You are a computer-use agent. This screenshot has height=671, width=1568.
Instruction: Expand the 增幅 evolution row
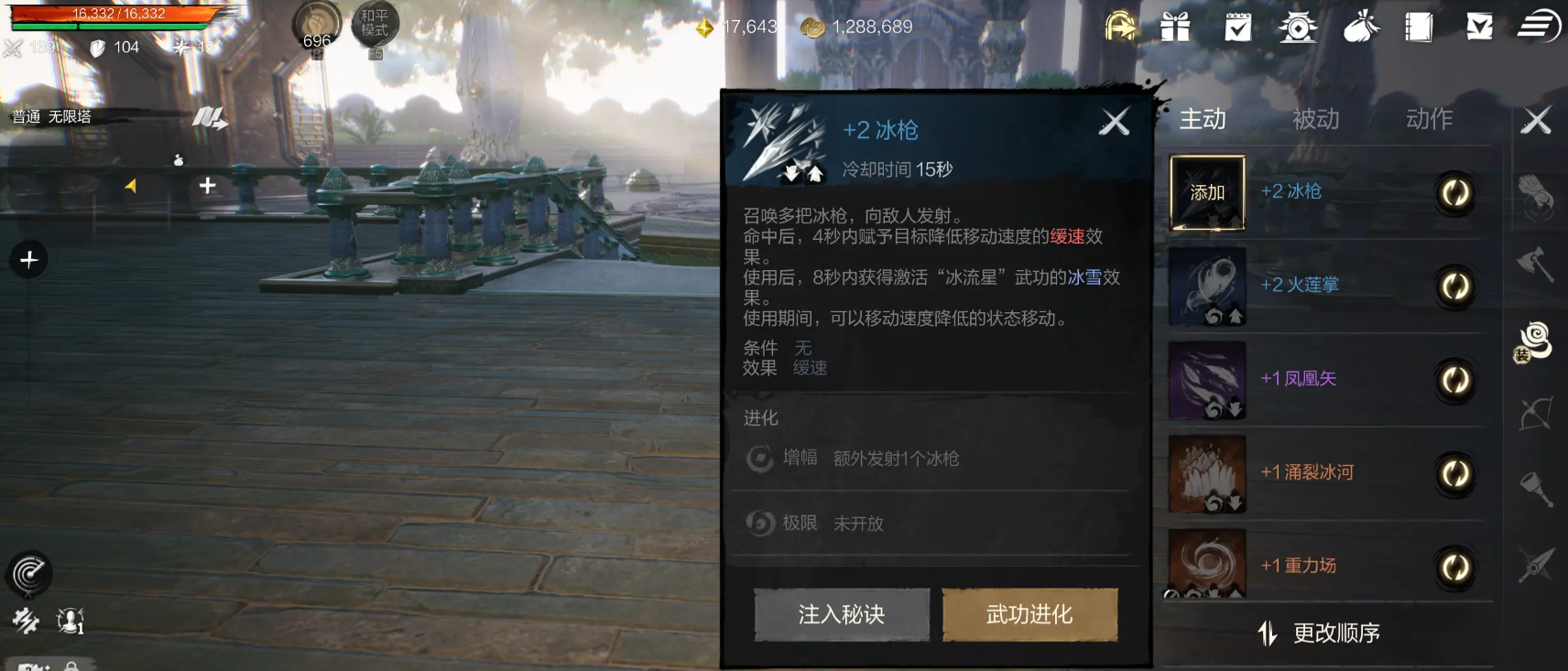930,458
